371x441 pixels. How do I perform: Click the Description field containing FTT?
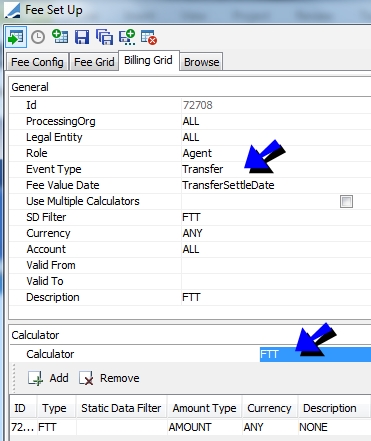(276, 297)
